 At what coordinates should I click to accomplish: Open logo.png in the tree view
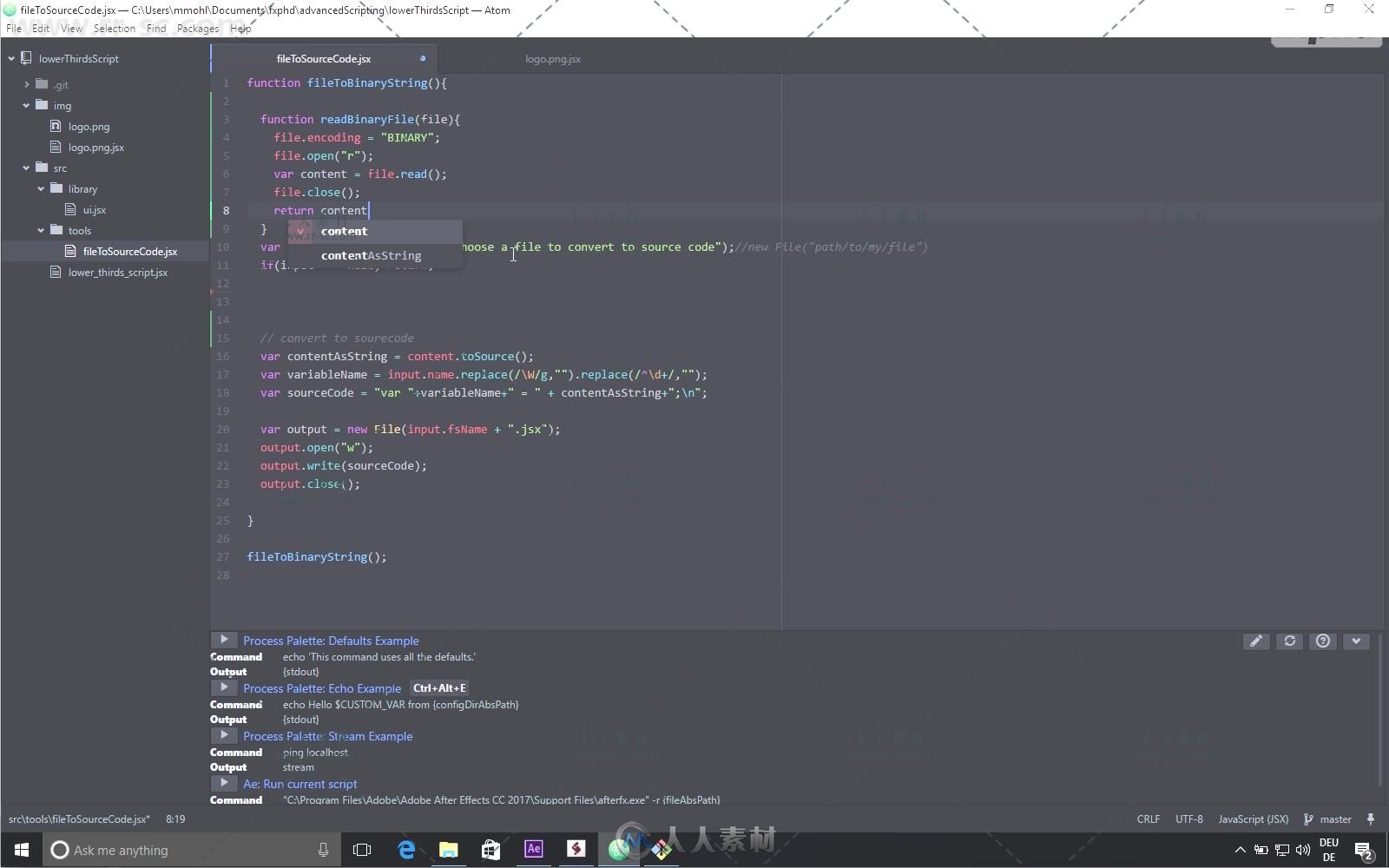coord(89,126)
